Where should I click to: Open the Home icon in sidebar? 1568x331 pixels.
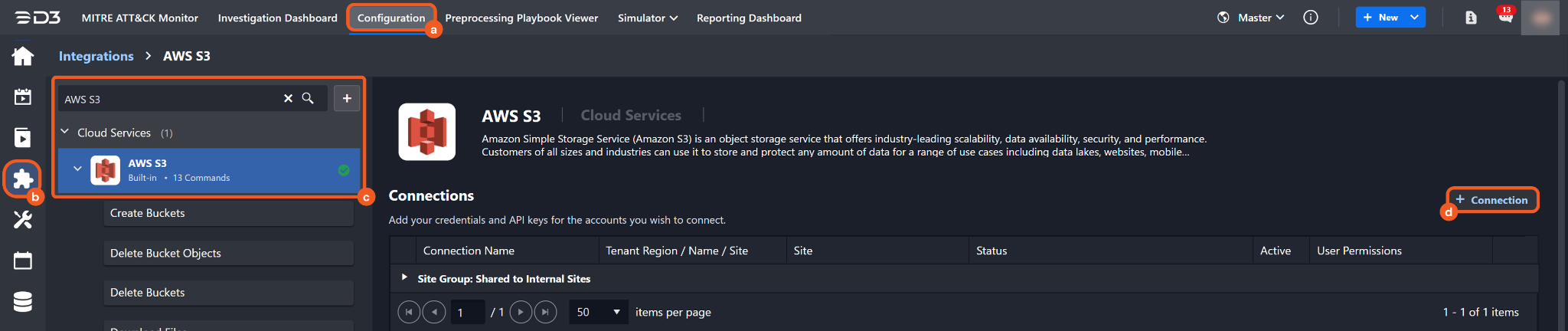pyautogui.click(x=23, y=56)
